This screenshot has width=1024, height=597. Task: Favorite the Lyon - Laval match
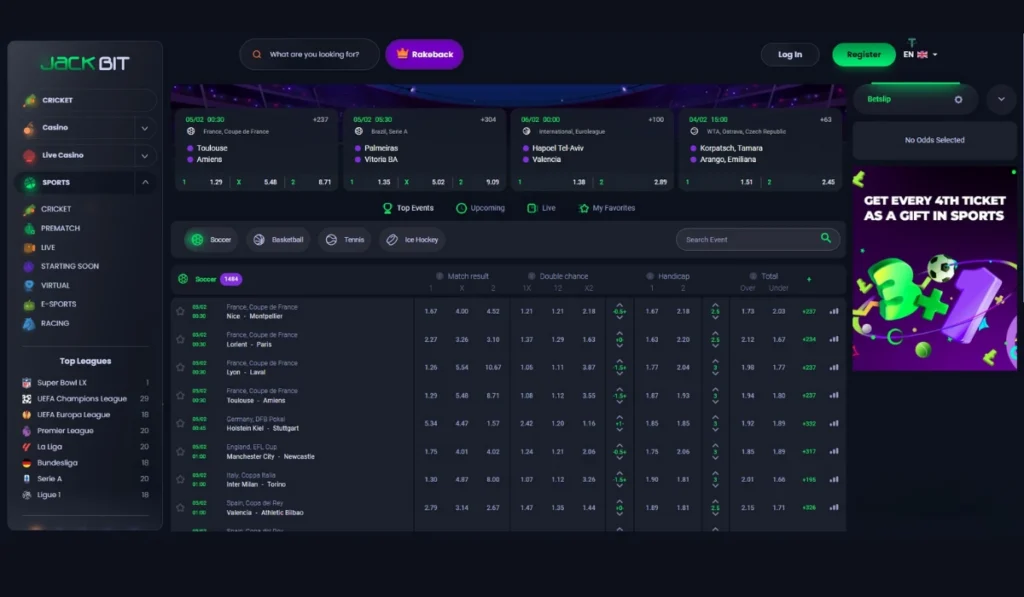180,367
